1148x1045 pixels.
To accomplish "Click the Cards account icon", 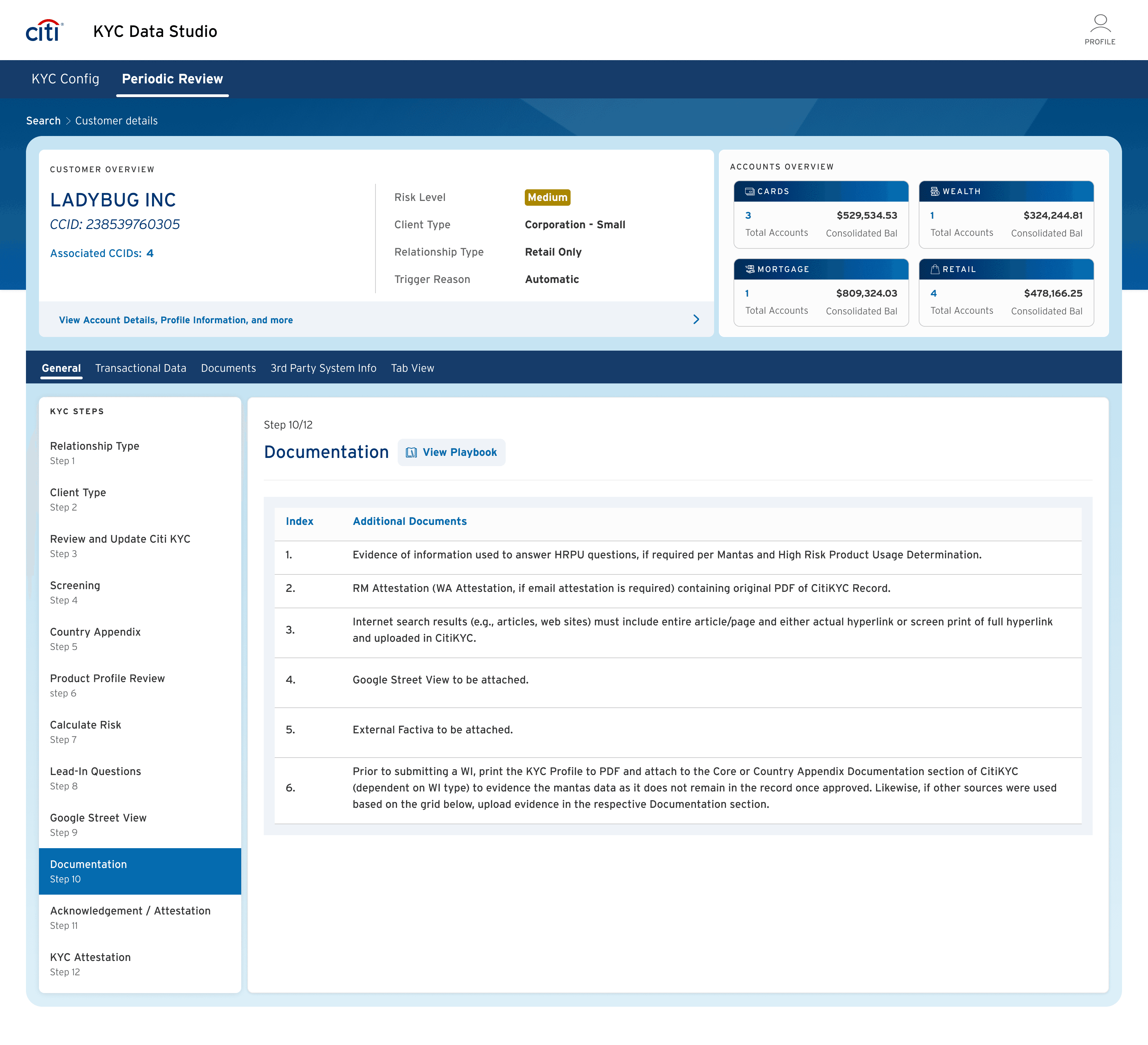I will [749, 191].
